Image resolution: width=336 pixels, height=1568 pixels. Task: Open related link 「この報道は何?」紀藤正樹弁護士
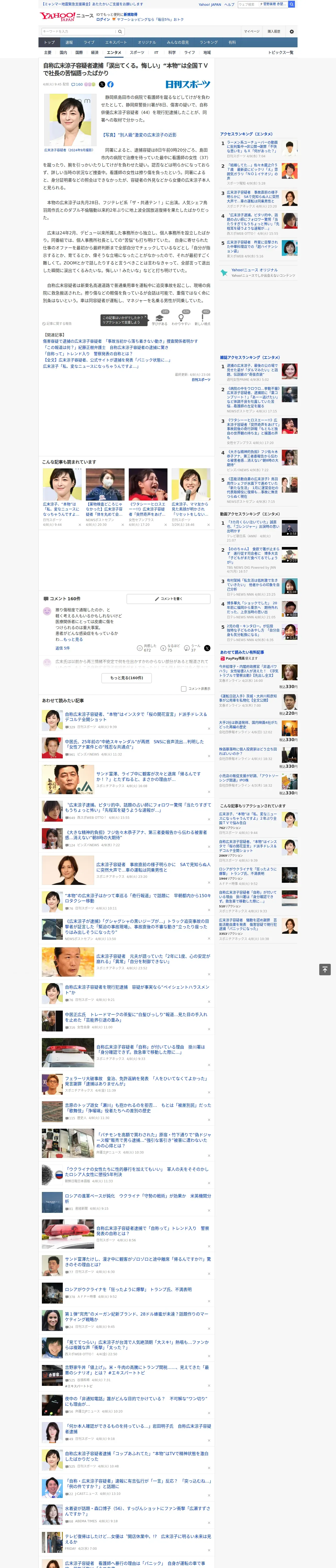click(105, 348)
